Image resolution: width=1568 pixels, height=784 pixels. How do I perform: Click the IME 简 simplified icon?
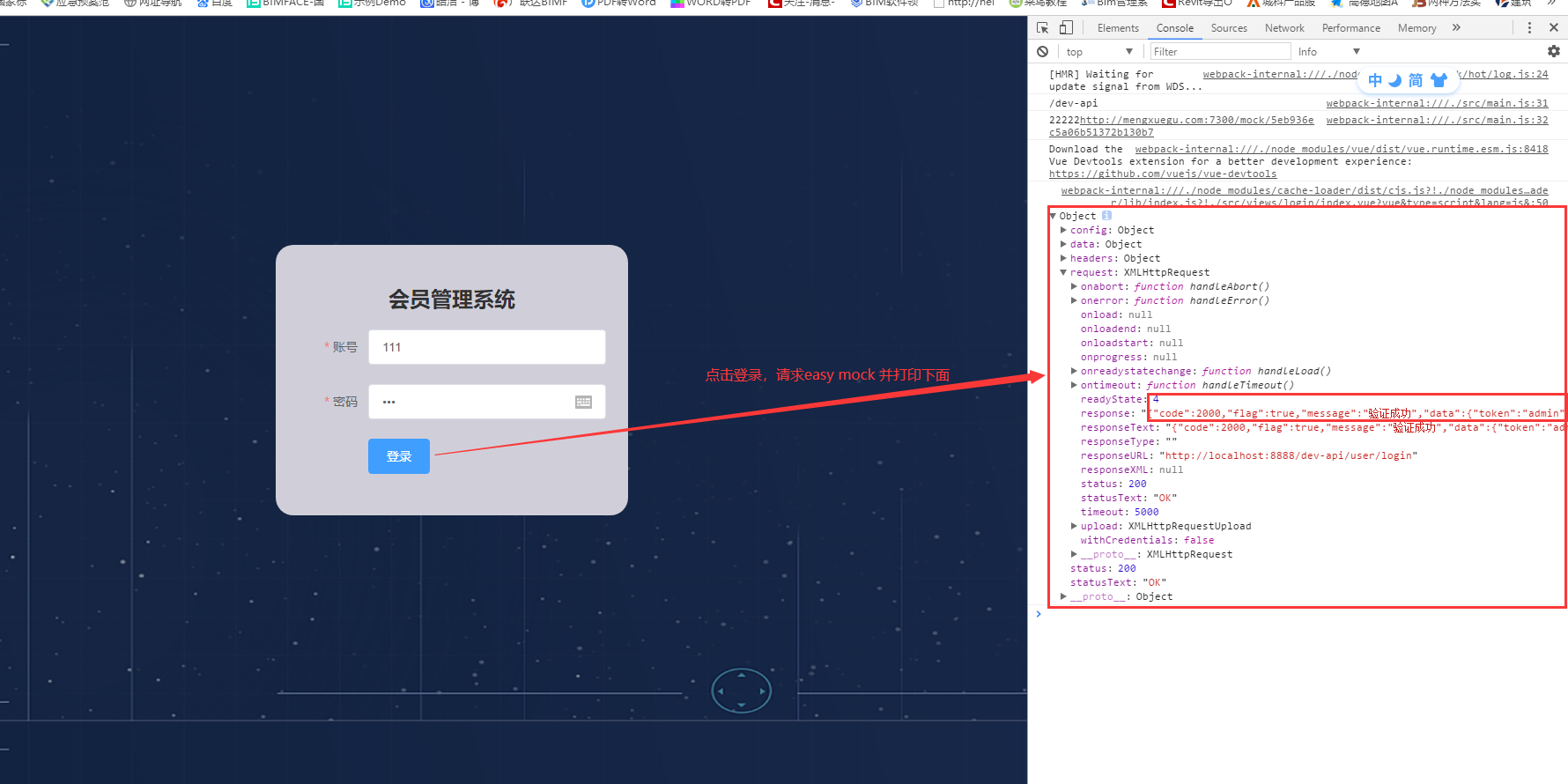1416,80
